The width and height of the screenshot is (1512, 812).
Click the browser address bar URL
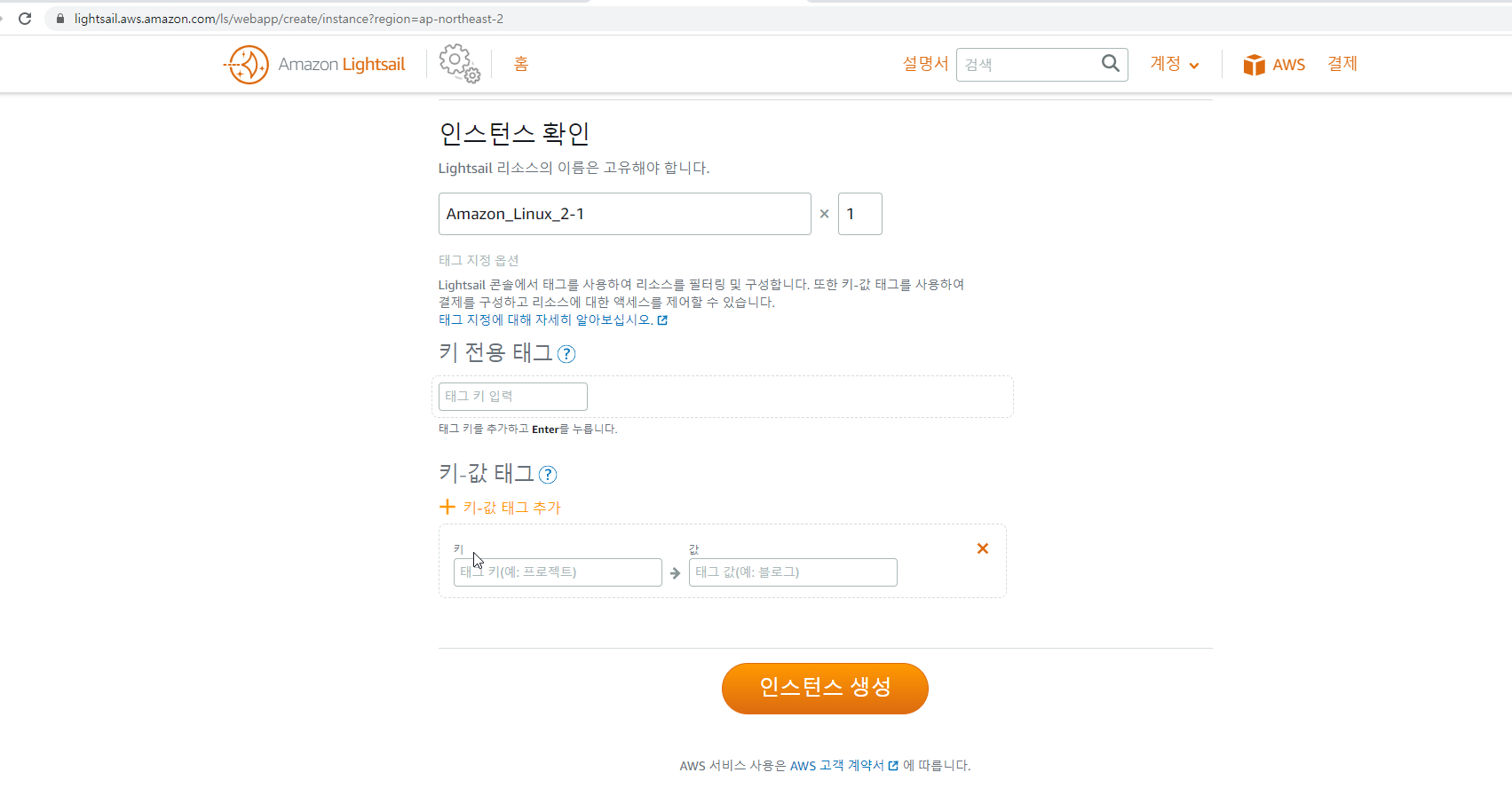[x=289, y=19]
